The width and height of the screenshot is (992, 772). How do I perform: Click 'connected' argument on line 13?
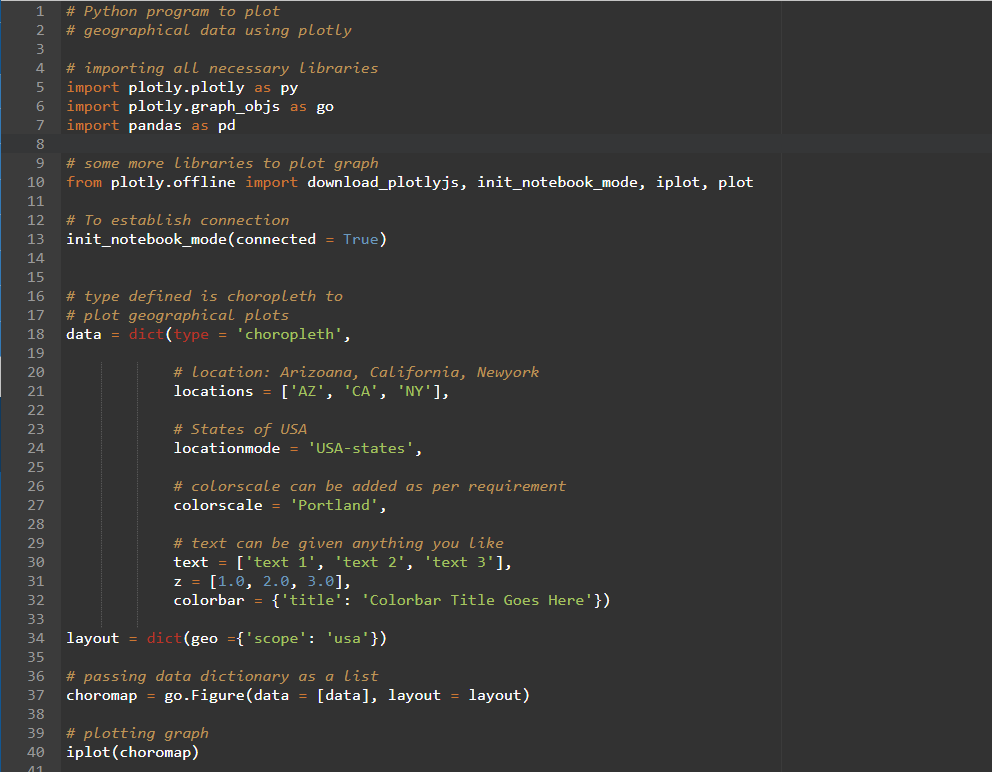(x=275, y=239)
